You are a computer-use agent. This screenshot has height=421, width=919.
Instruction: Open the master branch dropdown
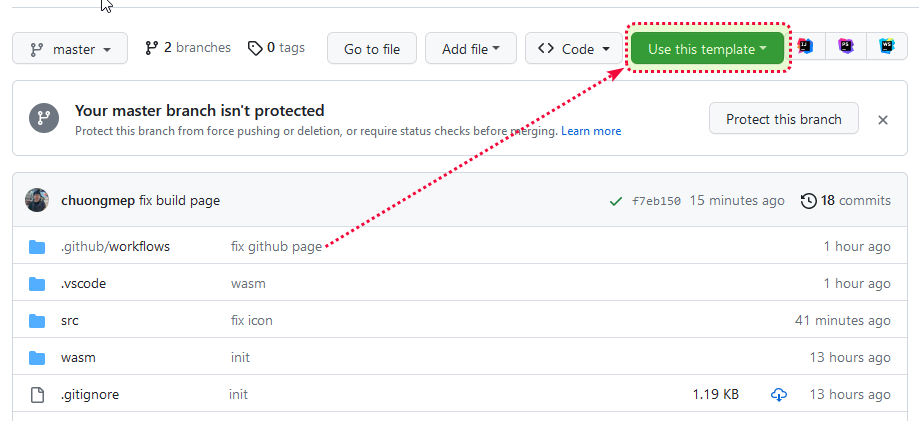[70, 49]
